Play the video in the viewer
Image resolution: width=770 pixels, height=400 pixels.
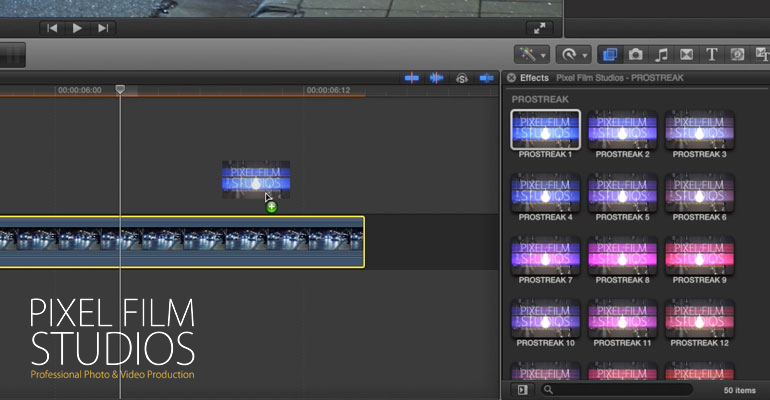[77, 28]
